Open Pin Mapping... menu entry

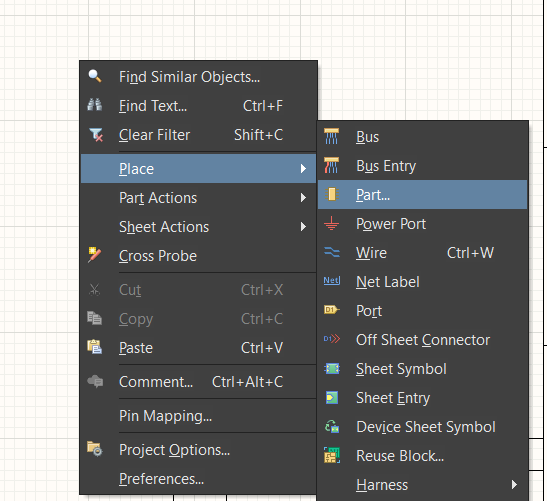(x=198, y=416)
